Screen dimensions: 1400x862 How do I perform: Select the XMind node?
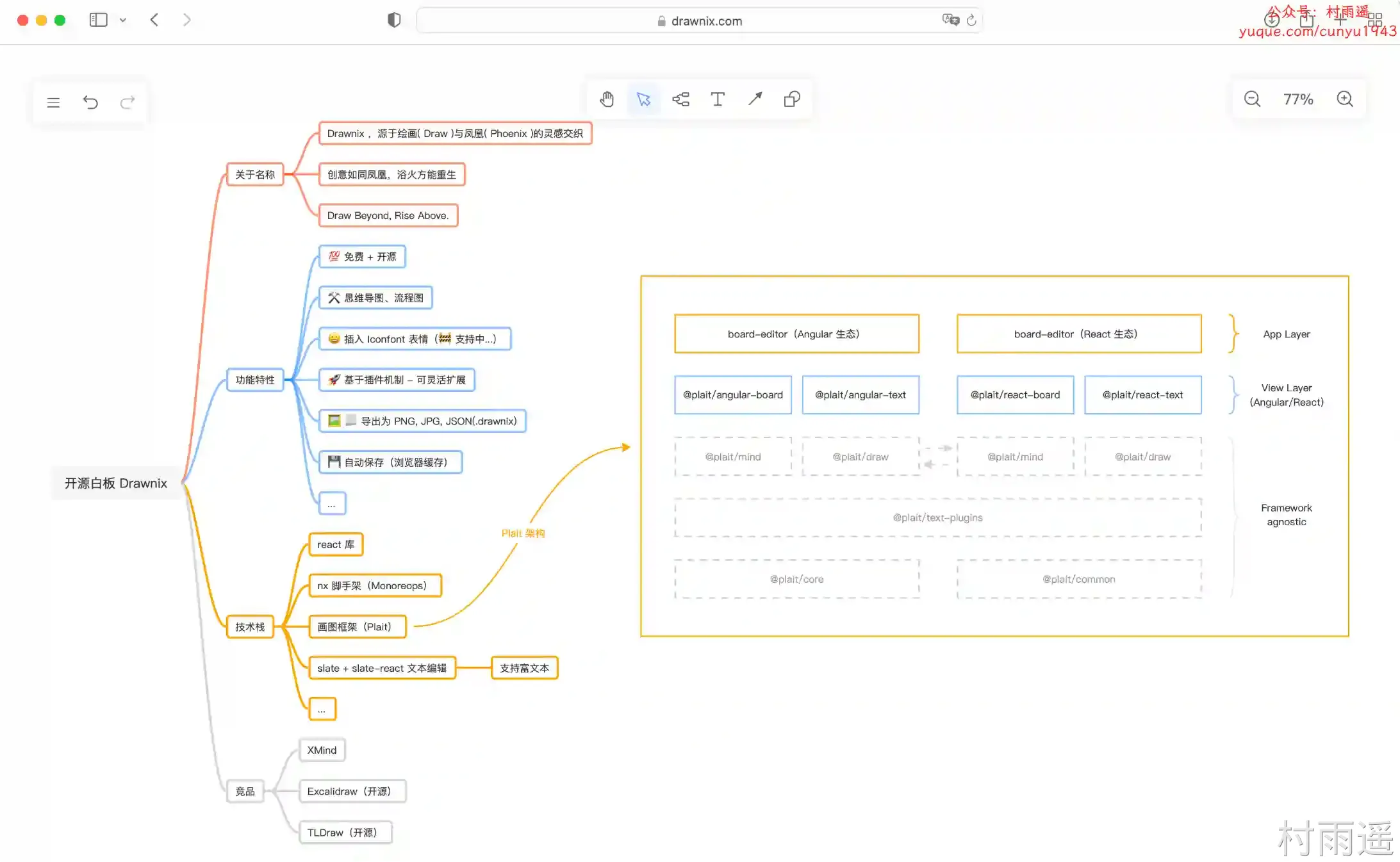[x=322, y=751]
